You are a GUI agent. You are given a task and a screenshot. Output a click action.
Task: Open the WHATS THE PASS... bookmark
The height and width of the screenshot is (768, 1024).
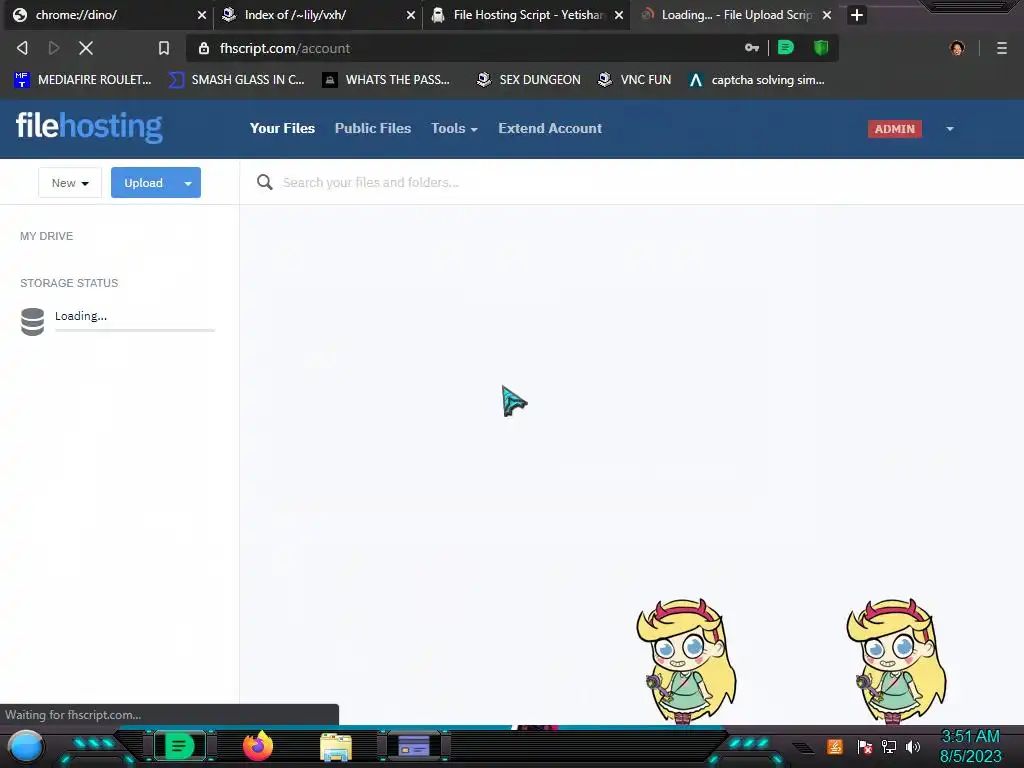386,80
